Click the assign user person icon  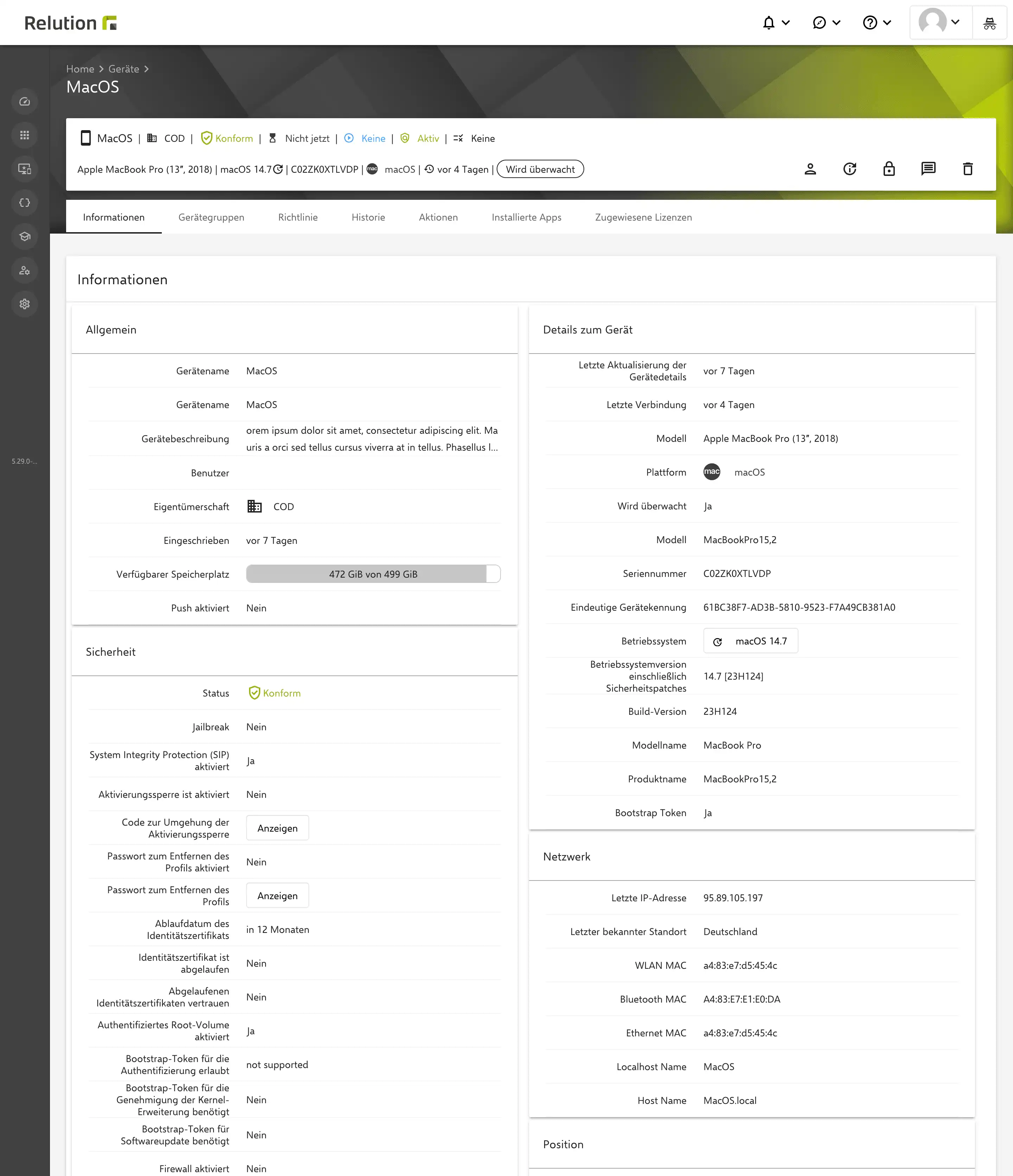pos(810,169)
